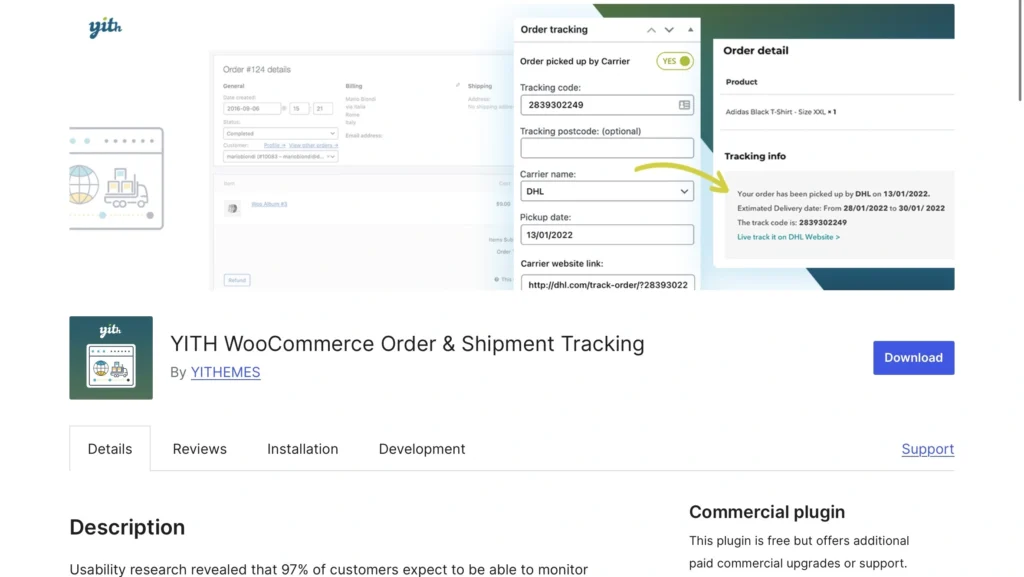This screenshot has height=577, width=1024.
Task: Open the YITHEMES author link
Action: (225, 372)
